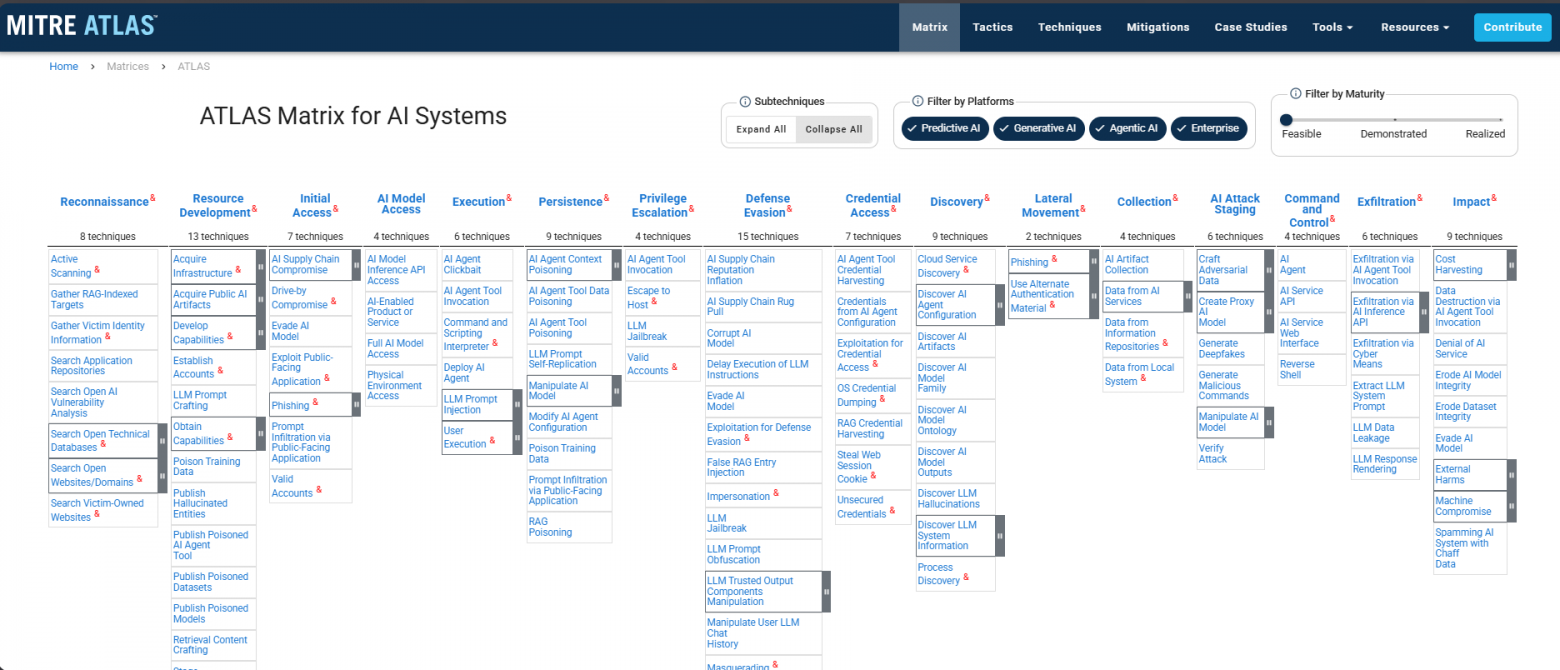Click the red ampersand icon after Initial Access
The width and height of the screenshot is (1560, 670).
click(x=336, y=209)
